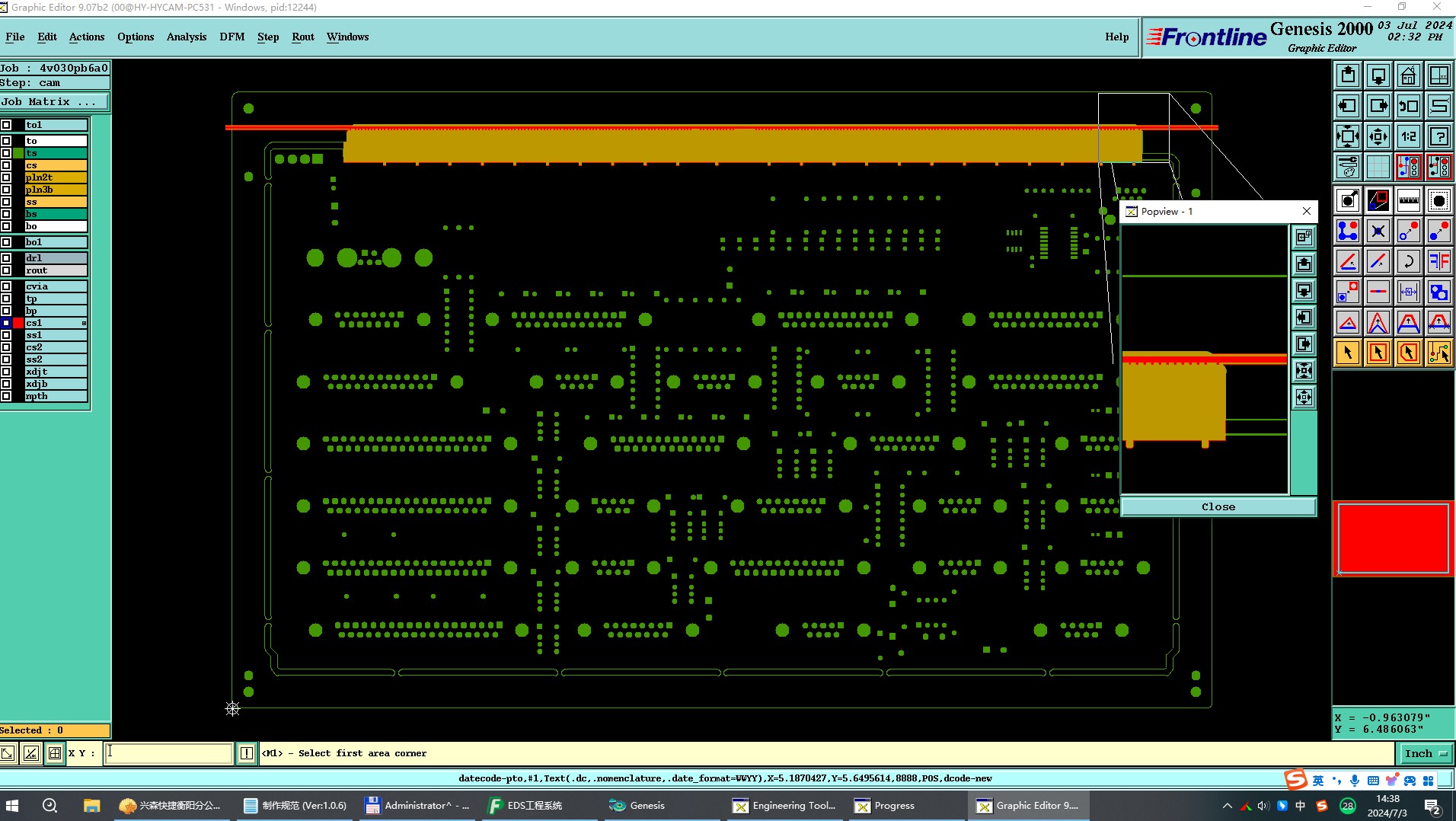The height and width of the screenshot is (821, 1456).
Task: Click the exclamation mark icon beside XY field
Action: (x=247, y=753)
